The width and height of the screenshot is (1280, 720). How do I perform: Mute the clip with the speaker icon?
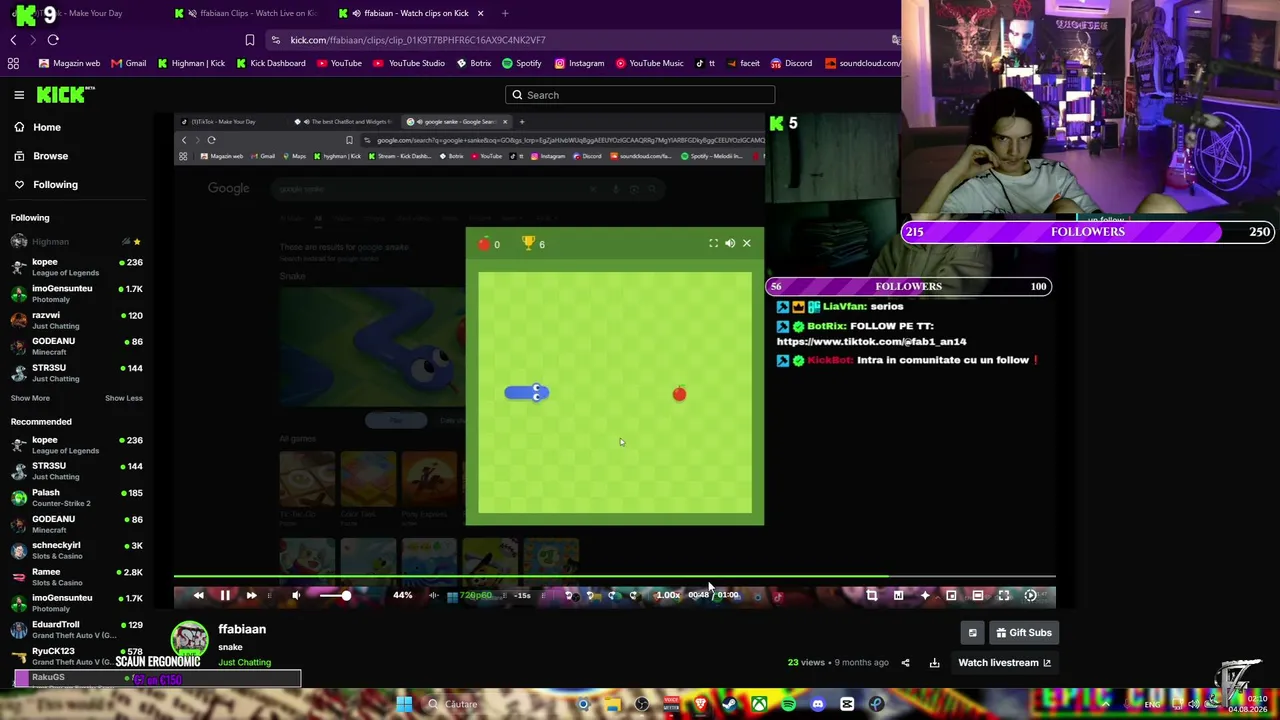[x=296, y=595]
